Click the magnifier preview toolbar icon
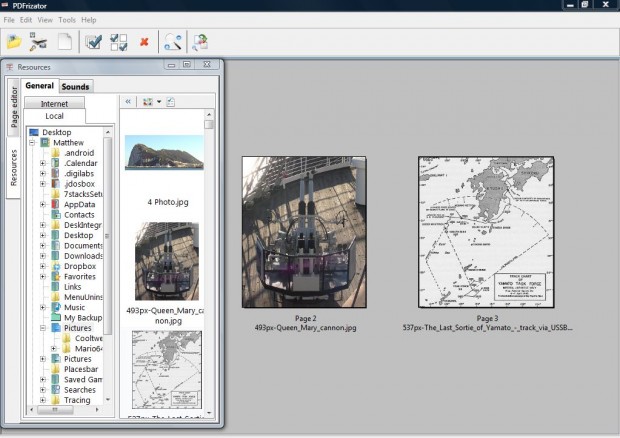 173,42
